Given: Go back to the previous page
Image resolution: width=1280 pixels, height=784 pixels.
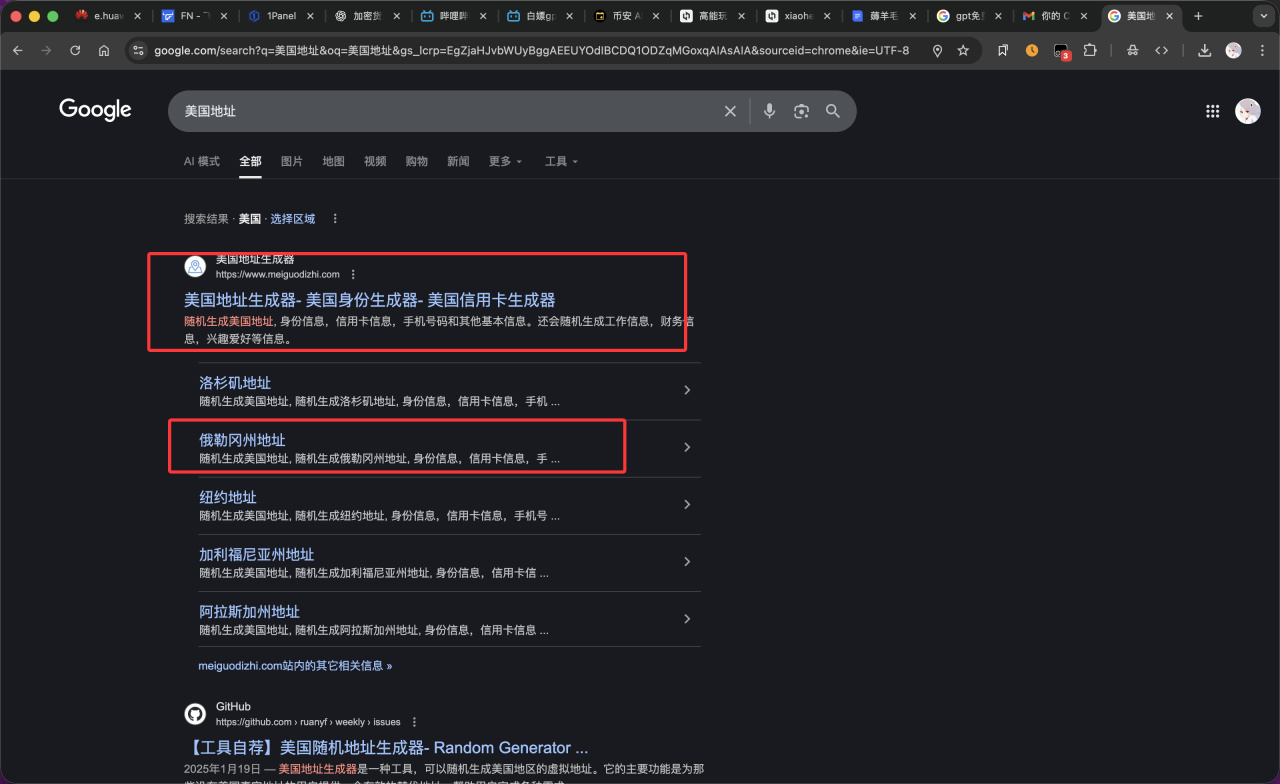Looking at the screenshot, I should [18, 50].
